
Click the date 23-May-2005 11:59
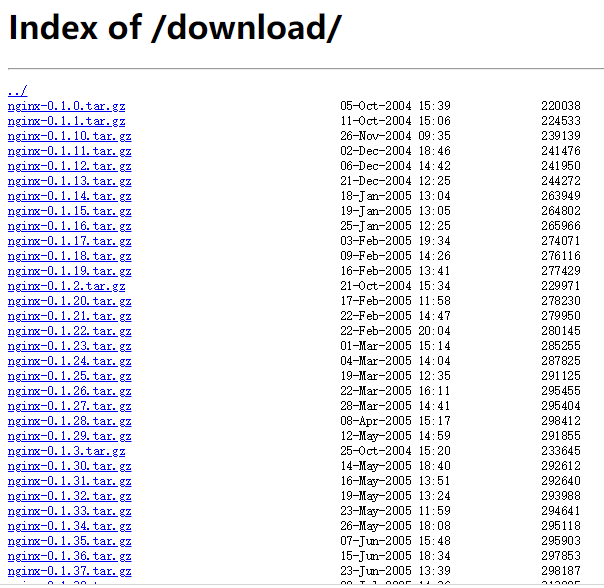(x=395, y=512)
